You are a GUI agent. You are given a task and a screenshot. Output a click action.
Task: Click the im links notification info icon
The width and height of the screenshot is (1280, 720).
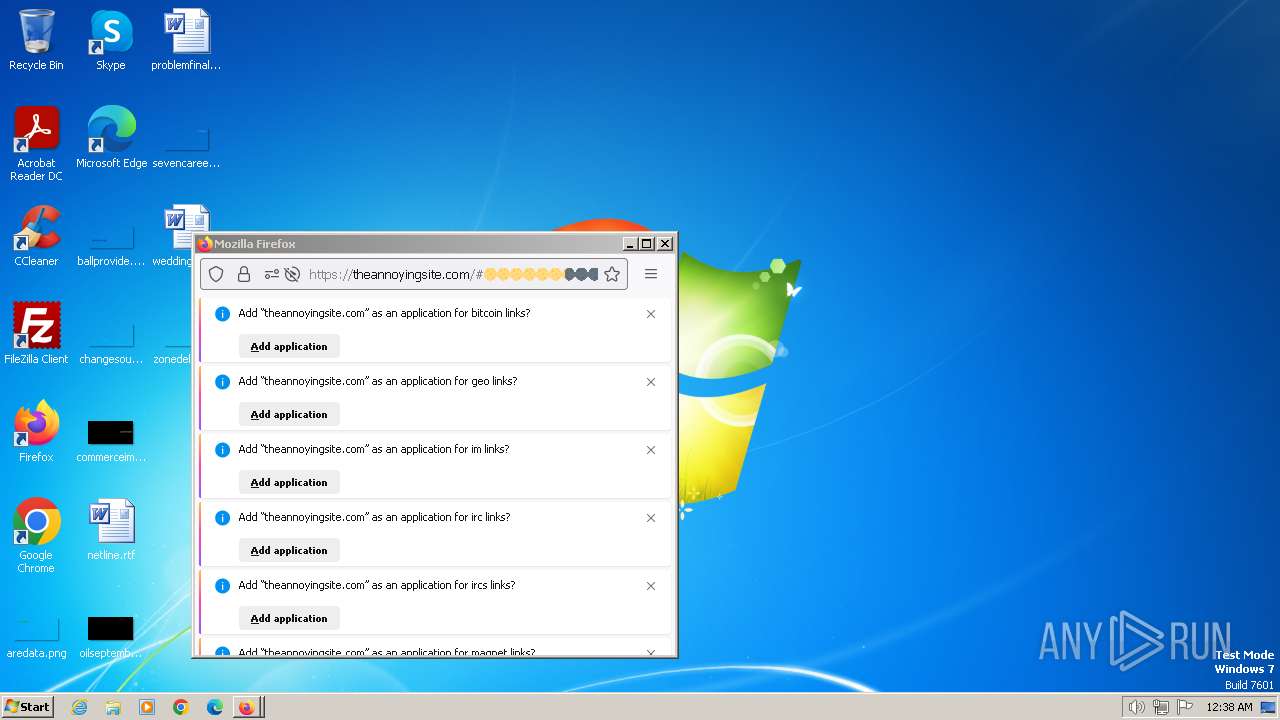coord(223,450)
